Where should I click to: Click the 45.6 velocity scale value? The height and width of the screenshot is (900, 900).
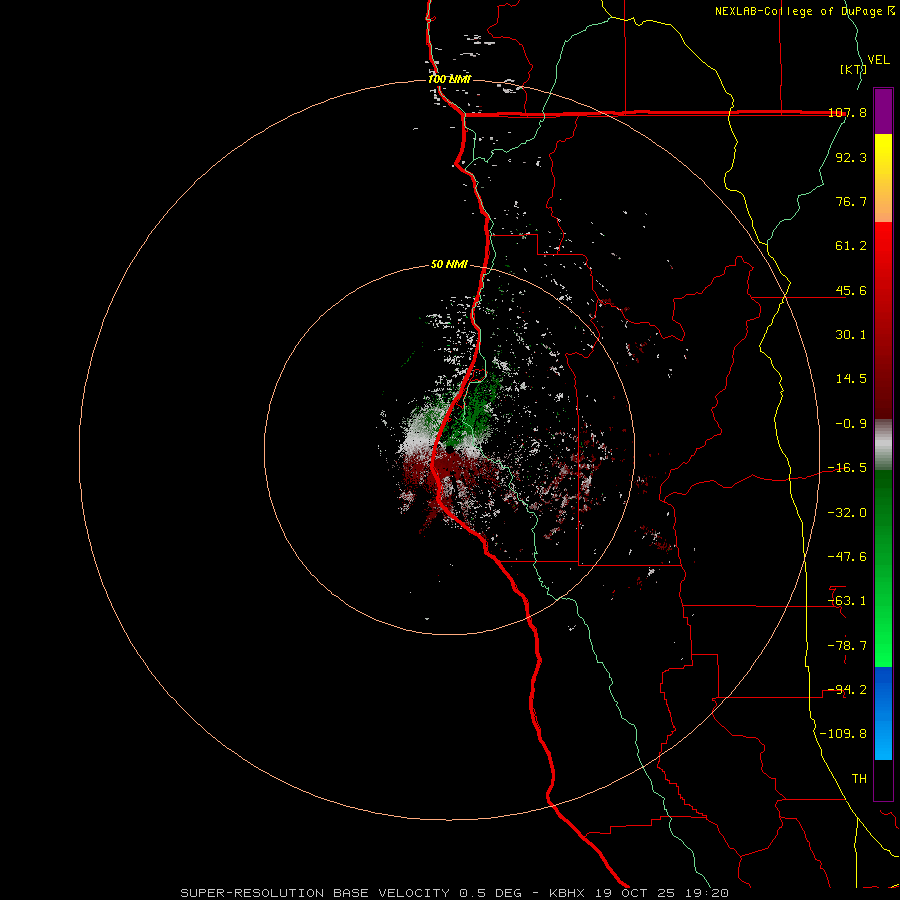851,290
